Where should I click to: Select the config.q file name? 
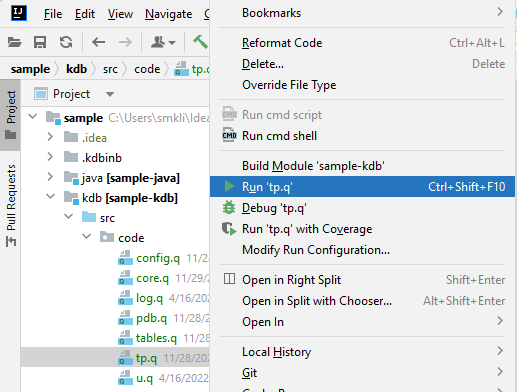158,258
